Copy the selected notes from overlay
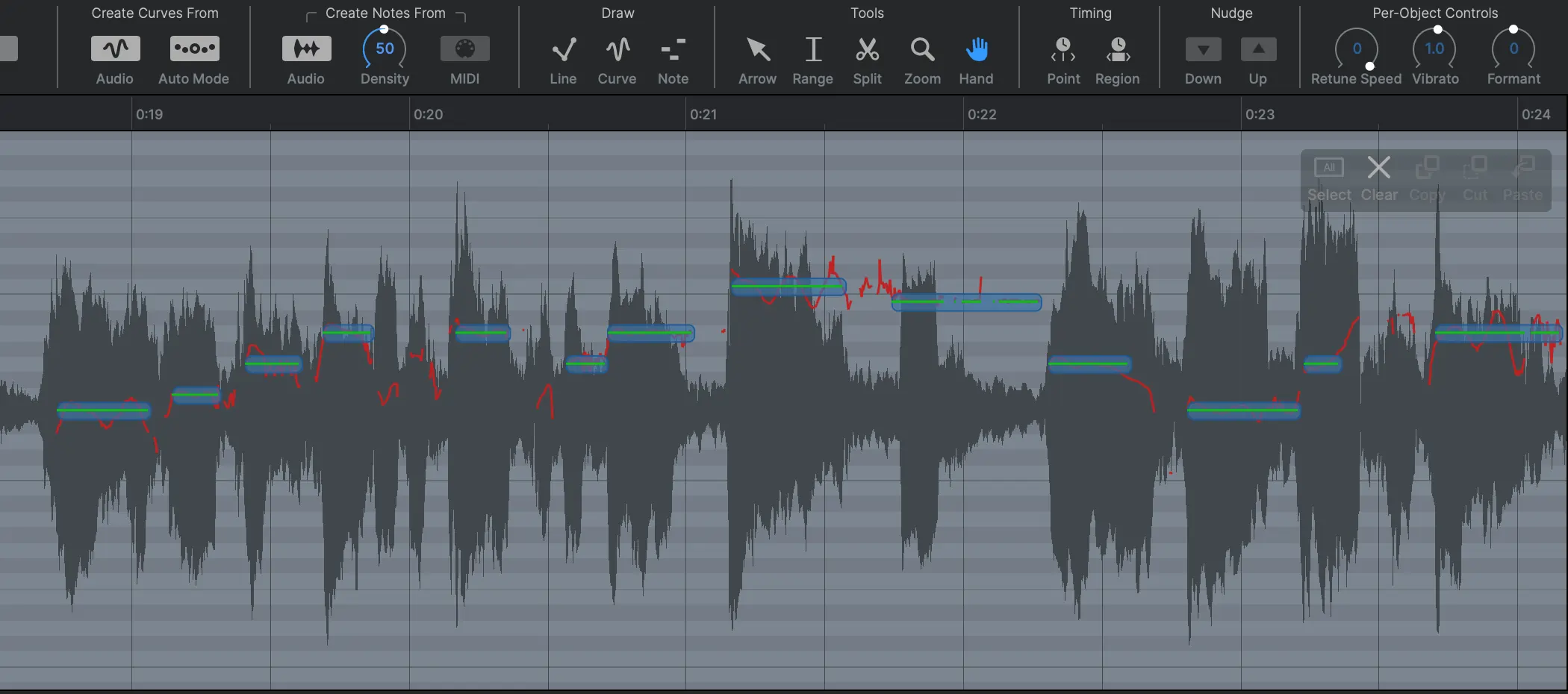1568x694 pixels. pyautogui.click(x=1427, y=168)
